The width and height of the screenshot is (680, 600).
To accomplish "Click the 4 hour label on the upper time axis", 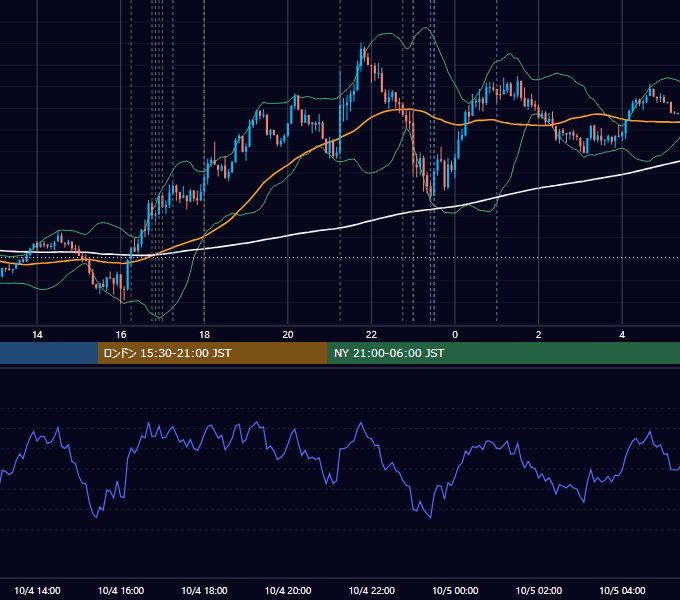I will coord(622,335).
